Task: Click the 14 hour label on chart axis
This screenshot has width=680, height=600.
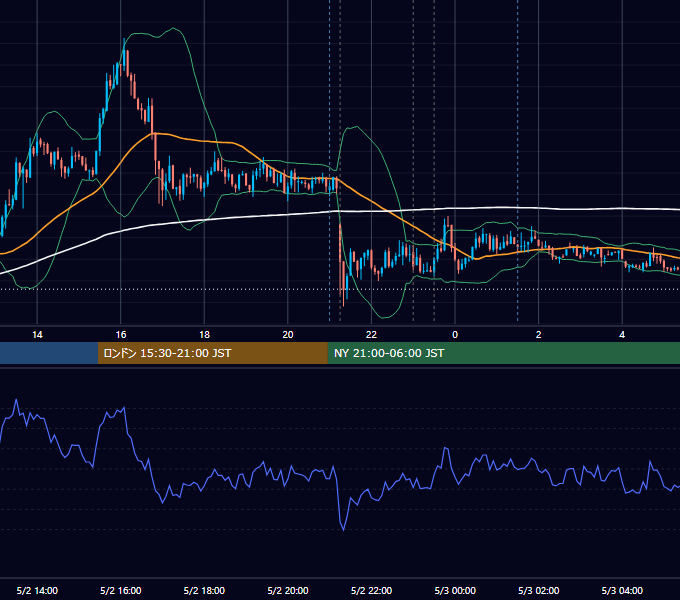Action: click(x=37, y=335)
